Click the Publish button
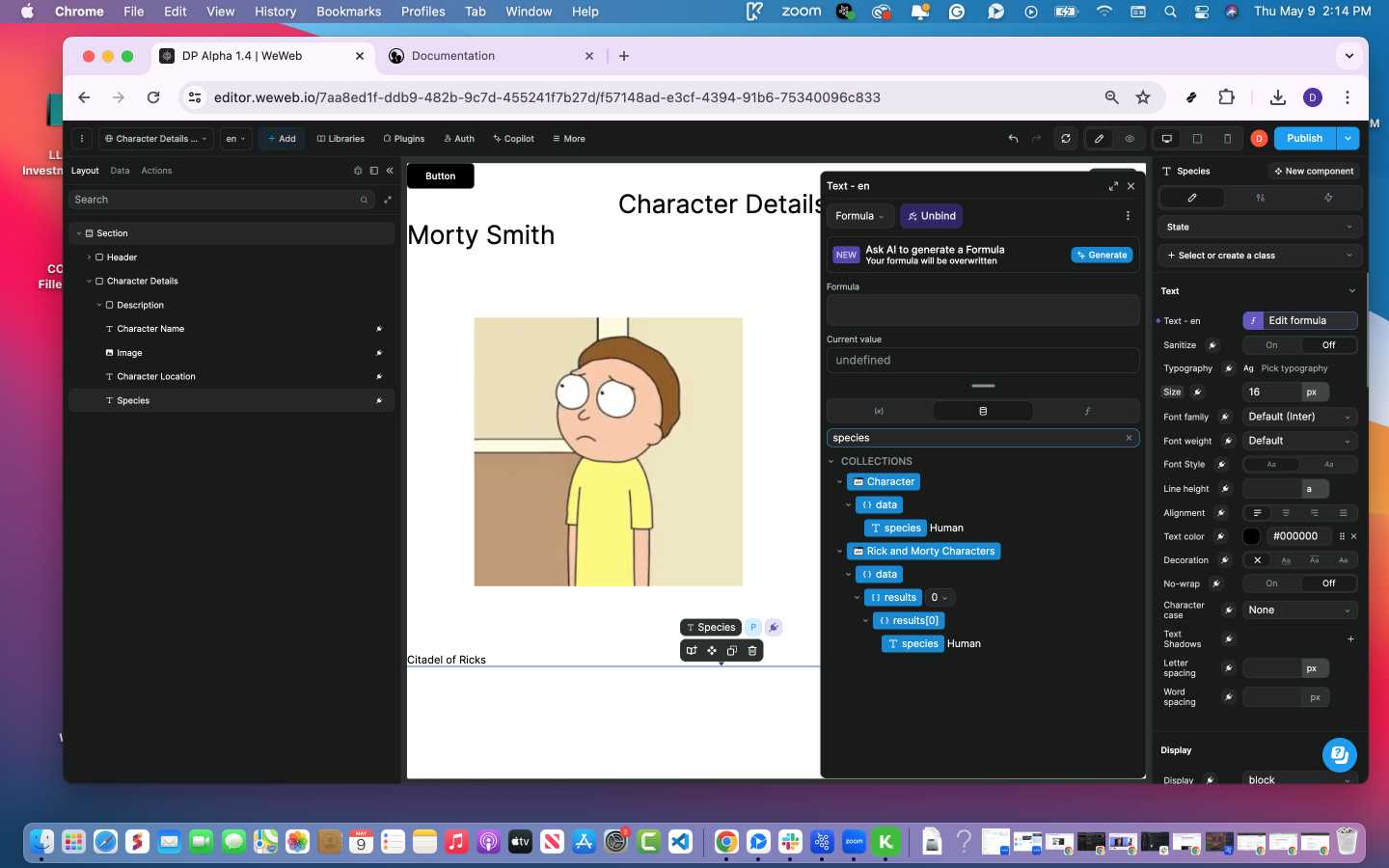 [1304, 139]
